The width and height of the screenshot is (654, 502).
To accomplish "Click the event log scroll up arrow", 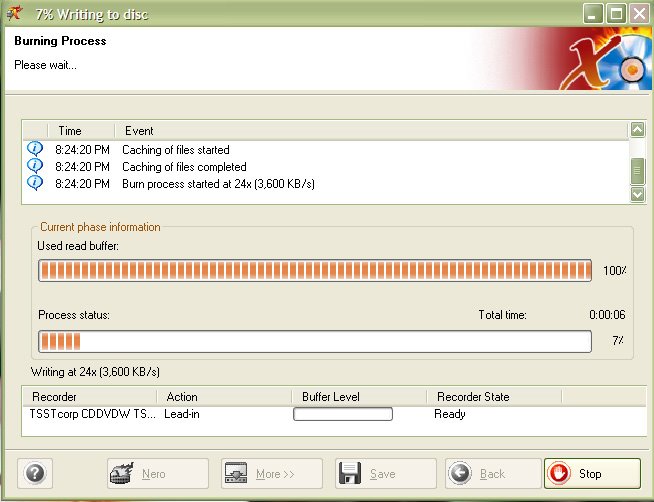I will click(x=637, y=130).
